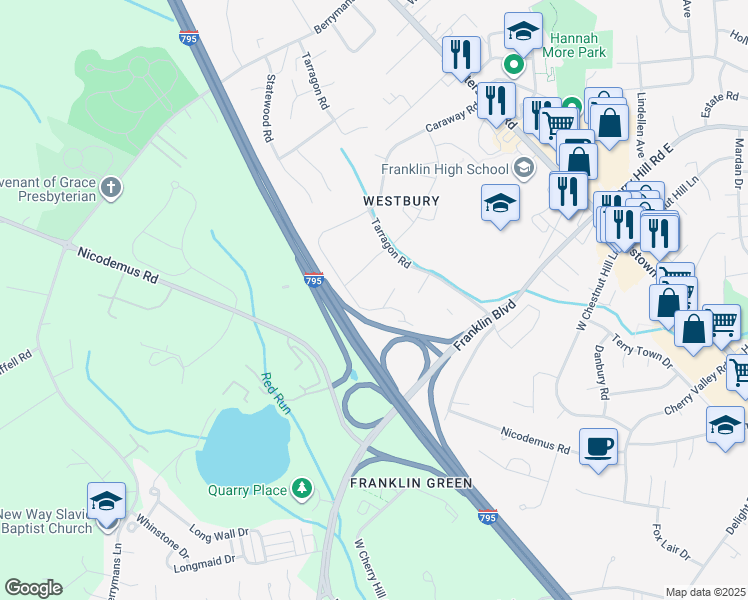Select the WESTBURY neighborhood label
Image resolution: width=748 pixels, height=600 pixels.
(x=401, y=201)
